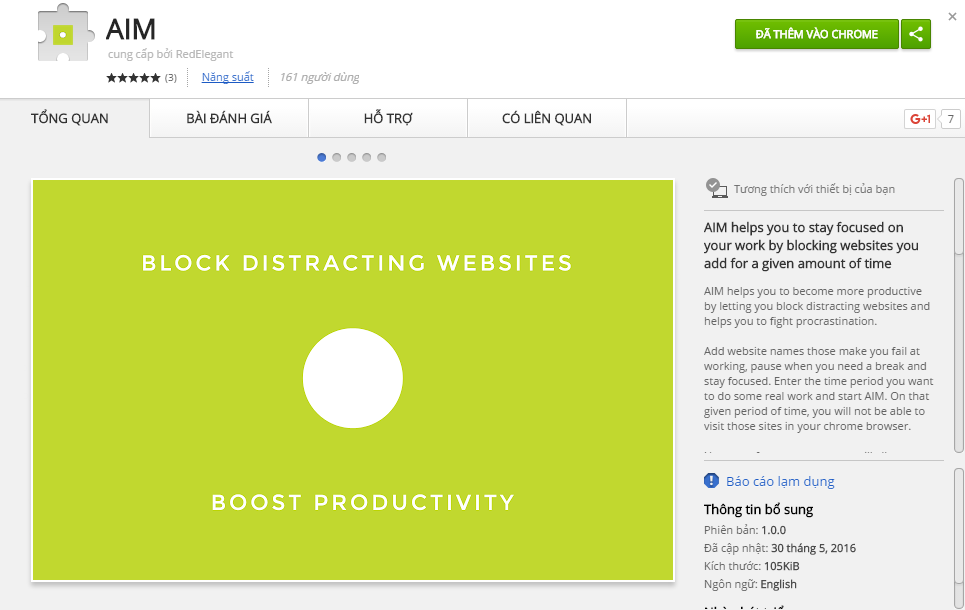Select the third carousel dot
Screen dimensions: 965x610
[351, 158]
